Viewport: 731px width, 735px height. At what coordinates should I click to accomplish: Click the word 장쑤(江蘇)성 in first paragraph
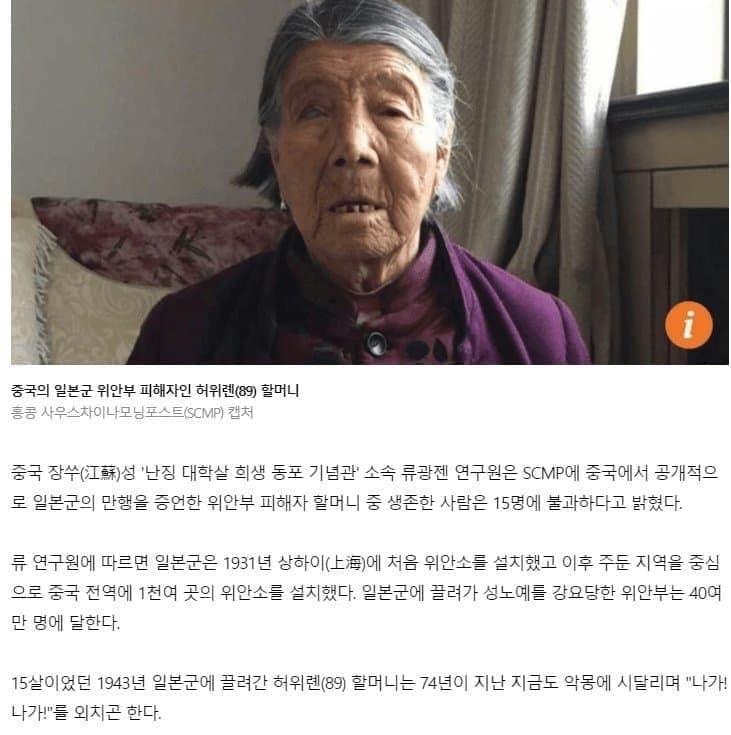click(x=91, y=472)
